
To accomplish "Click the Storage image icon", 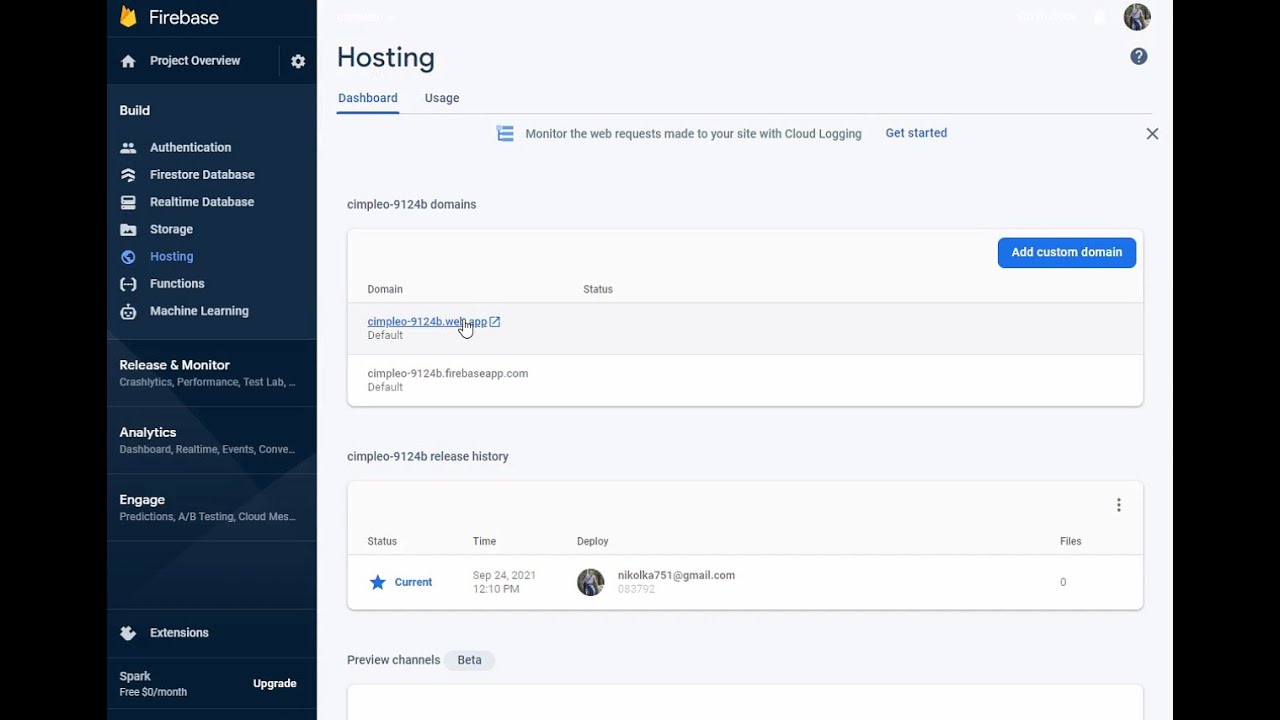I will [x=128, y=230].
